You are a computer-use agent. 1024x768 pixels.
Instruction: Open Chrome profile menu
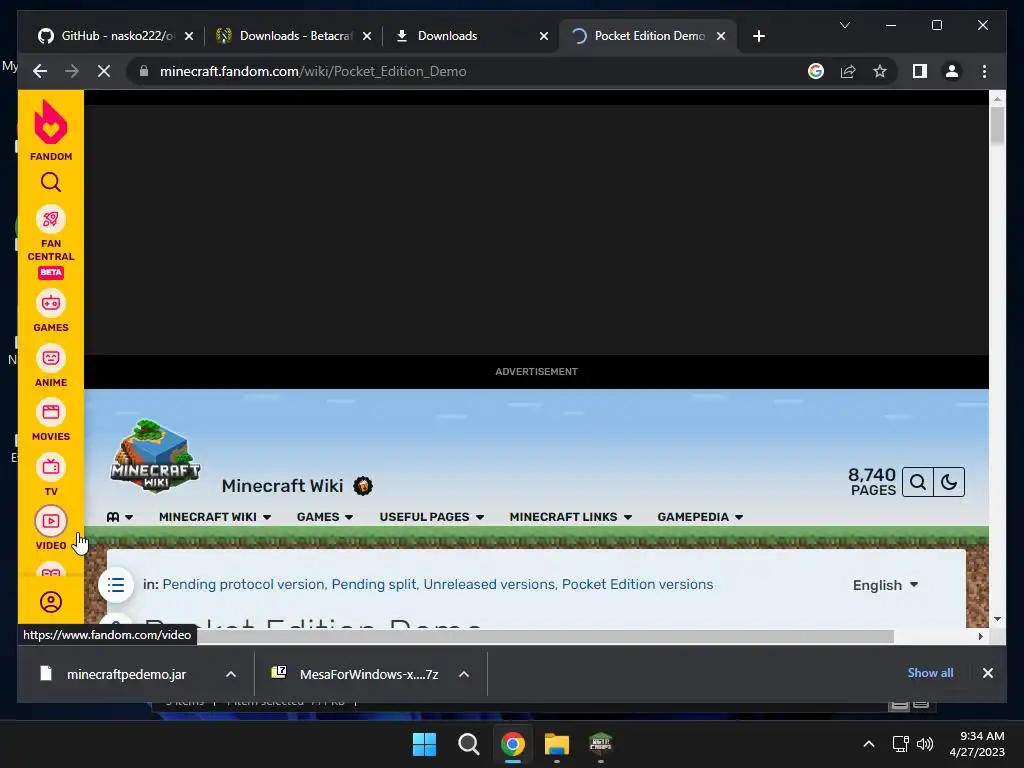952,71
